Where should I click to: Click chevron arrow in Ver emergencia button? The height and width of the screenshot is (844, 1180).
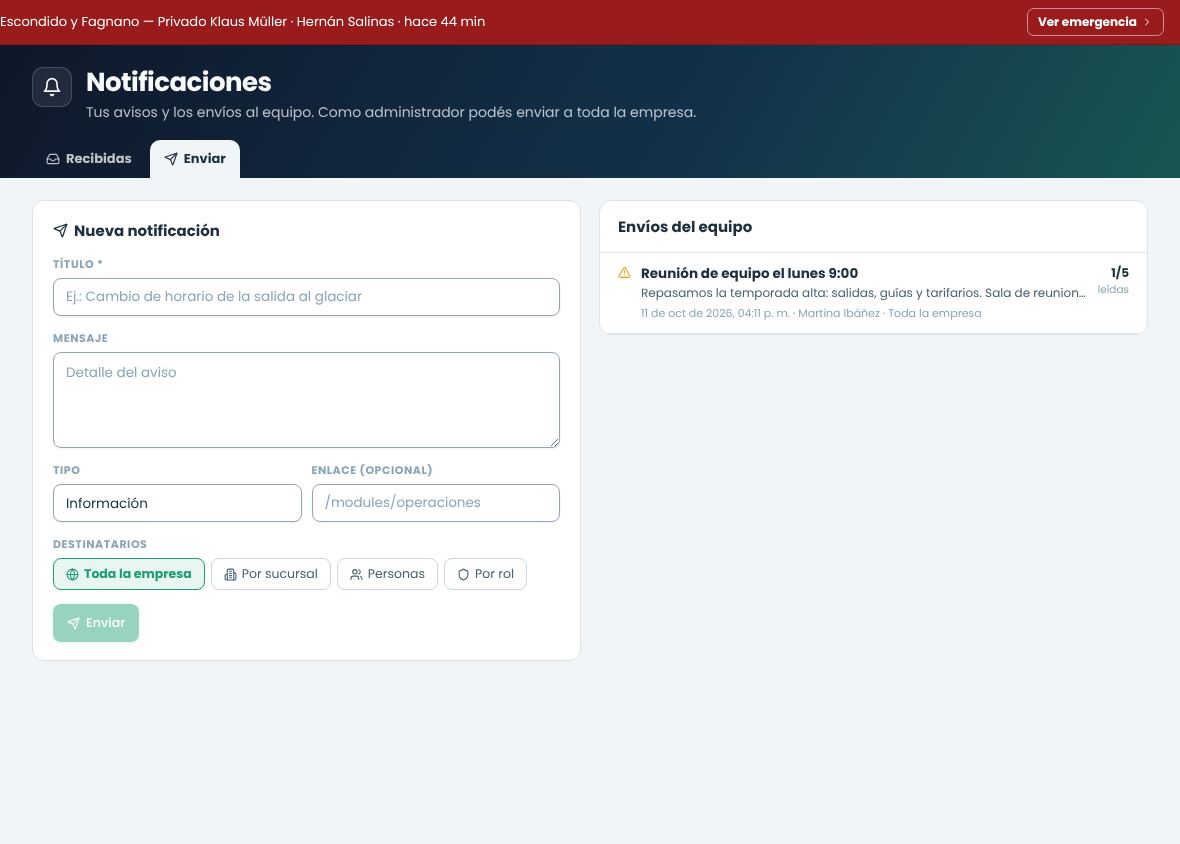click(1147, 22)
